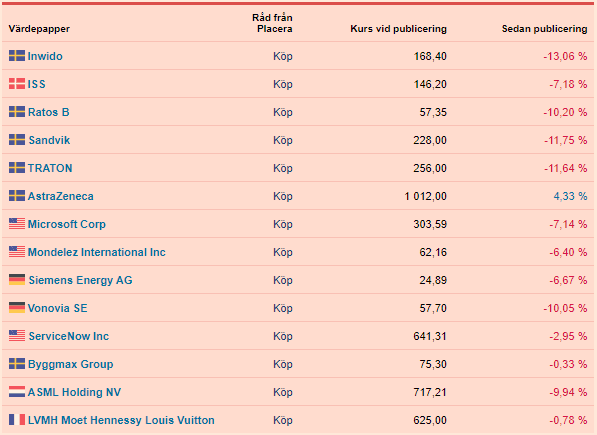The width and height of the screenshot is (597, 435).
Task: Click the US flag next to Microsoft Corp
Action: (17, 224)
